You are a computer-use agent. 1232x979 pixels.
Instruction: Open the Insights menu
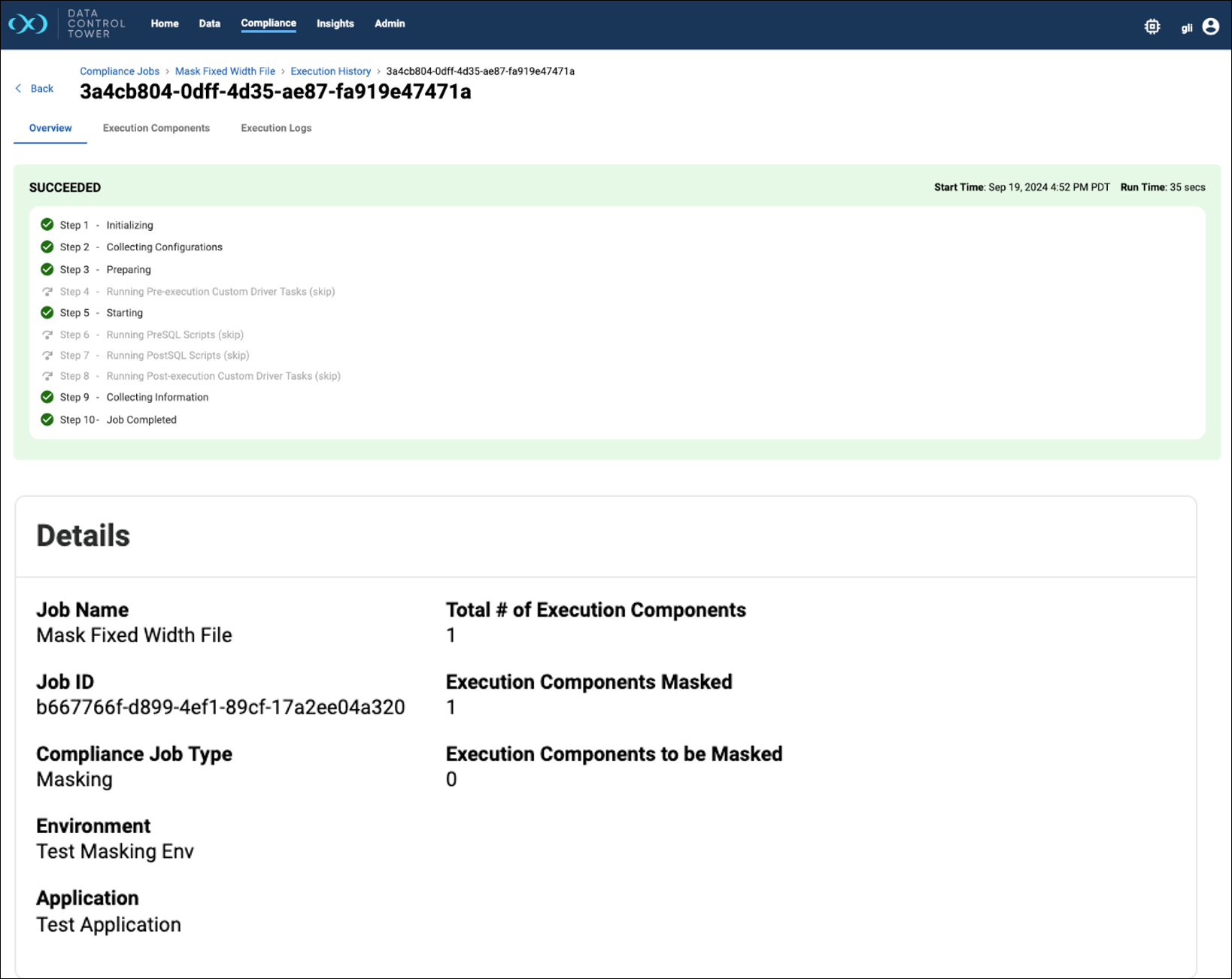[x=335, y=24]
